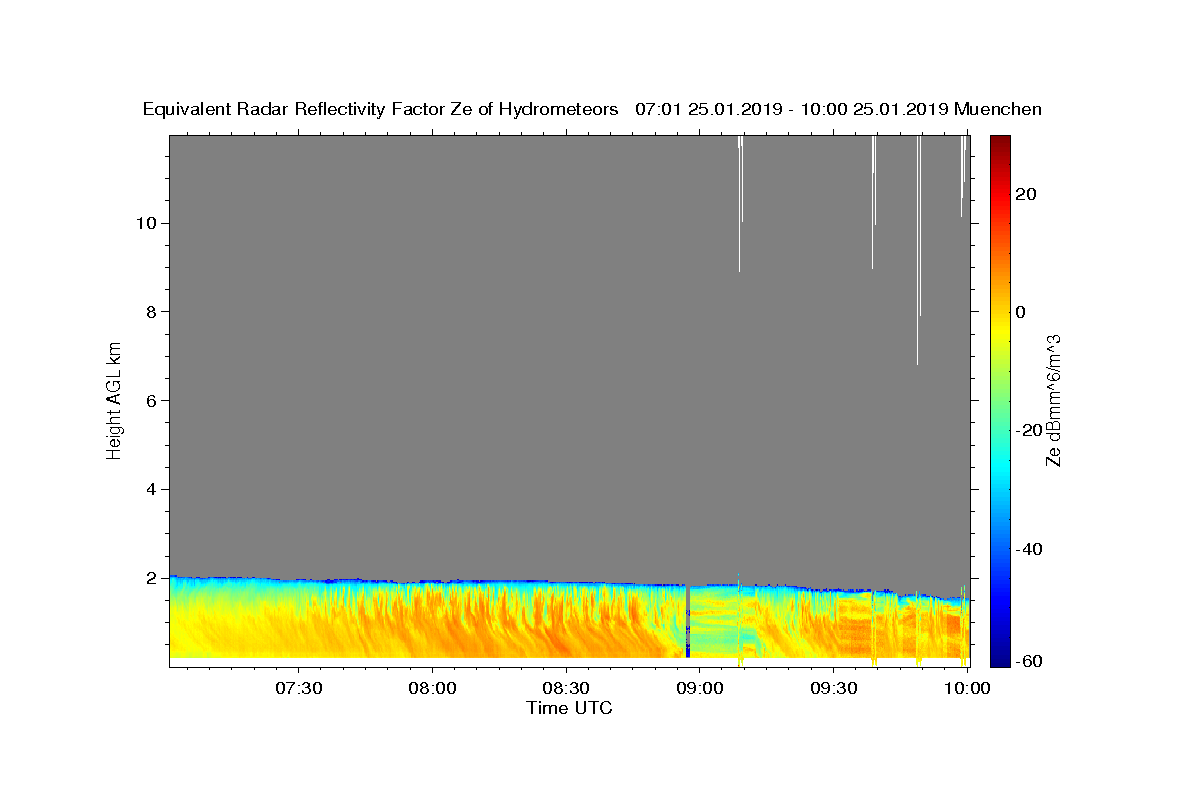This screenshot has height=800, width=1200.
Task: Click the blue data gap stripe before 09:00
Action: coord(688,622)
